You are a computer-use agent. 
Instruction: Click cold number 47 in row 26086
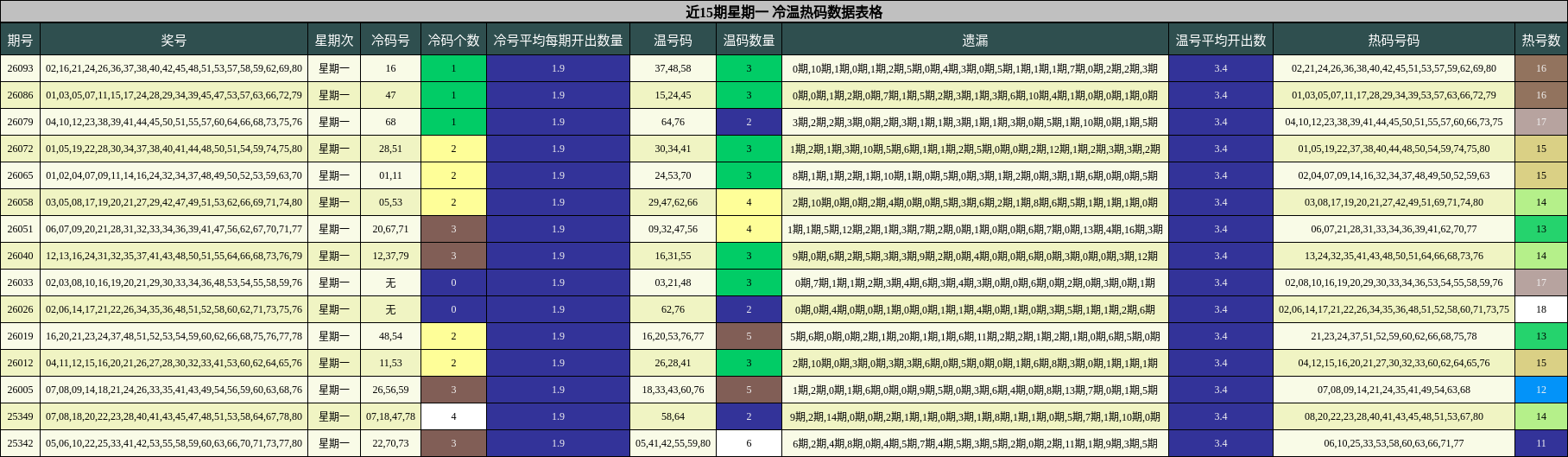pyautogui.click(x=390, y=95)
